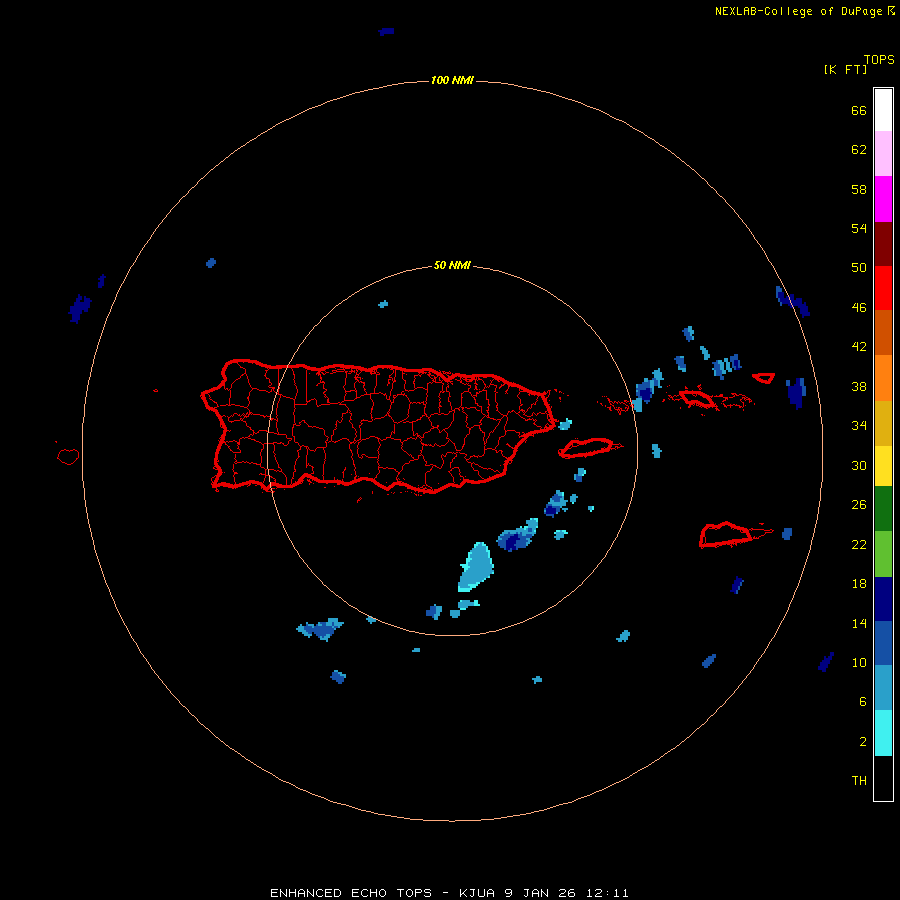
Task: Click the legend value 34
Action: (859, 426)
